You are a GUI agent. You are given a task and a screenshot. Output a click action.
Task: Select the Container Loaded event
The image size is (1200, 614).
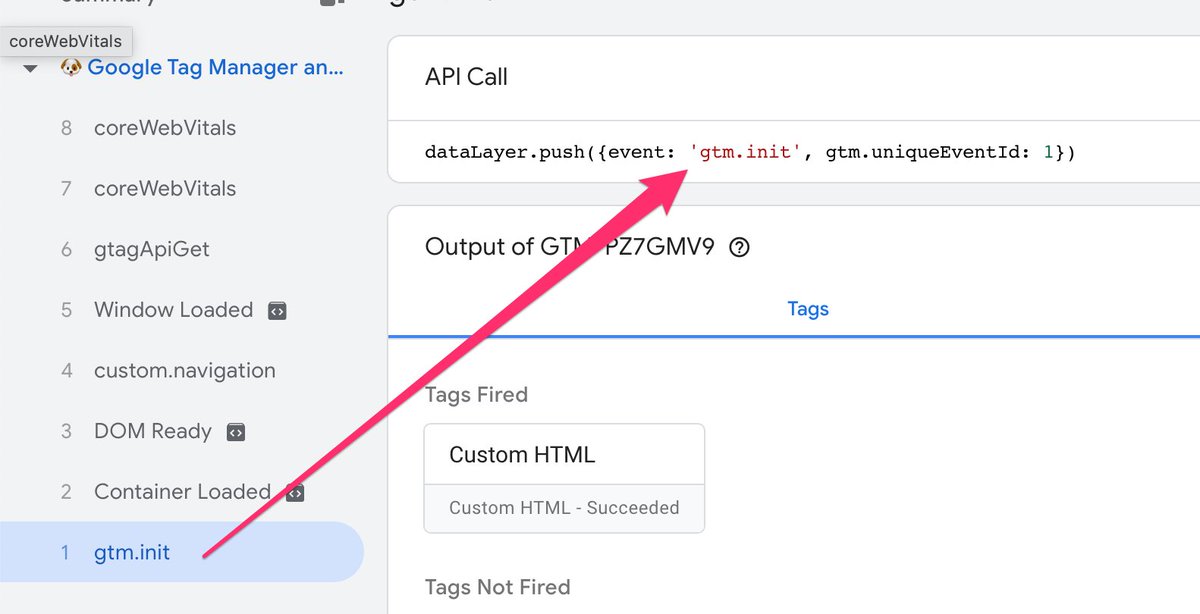point(182,491)
